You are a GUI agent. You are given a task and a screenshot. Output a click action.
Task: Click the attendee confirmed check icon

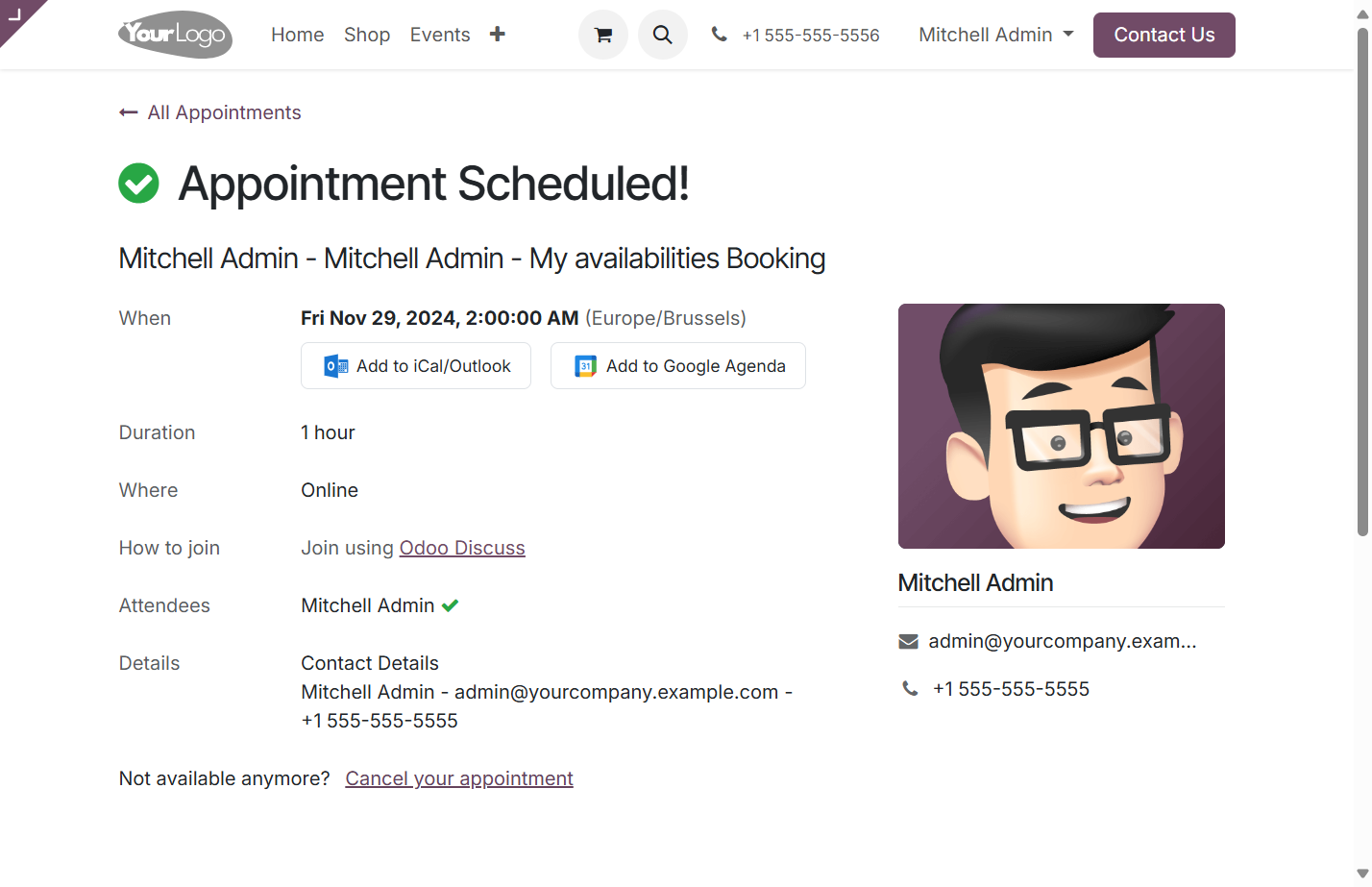451,605
